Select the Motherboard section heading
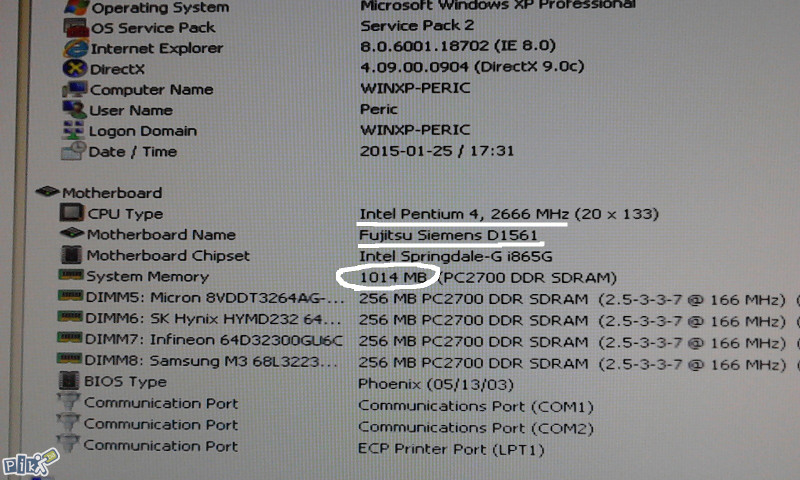Screen dimensions: 800x480 click(x=112, y=193)
